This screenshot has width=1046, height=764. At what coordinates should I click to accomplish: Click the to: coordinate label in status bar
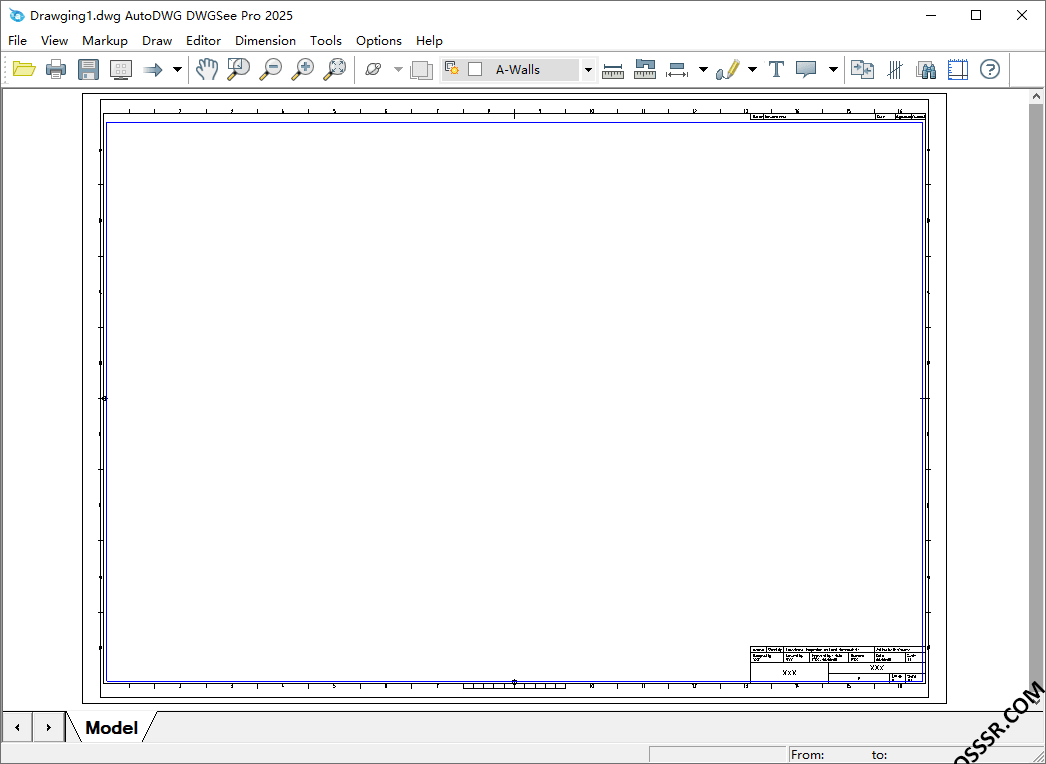pyautogui.click(x=879, y=755)
